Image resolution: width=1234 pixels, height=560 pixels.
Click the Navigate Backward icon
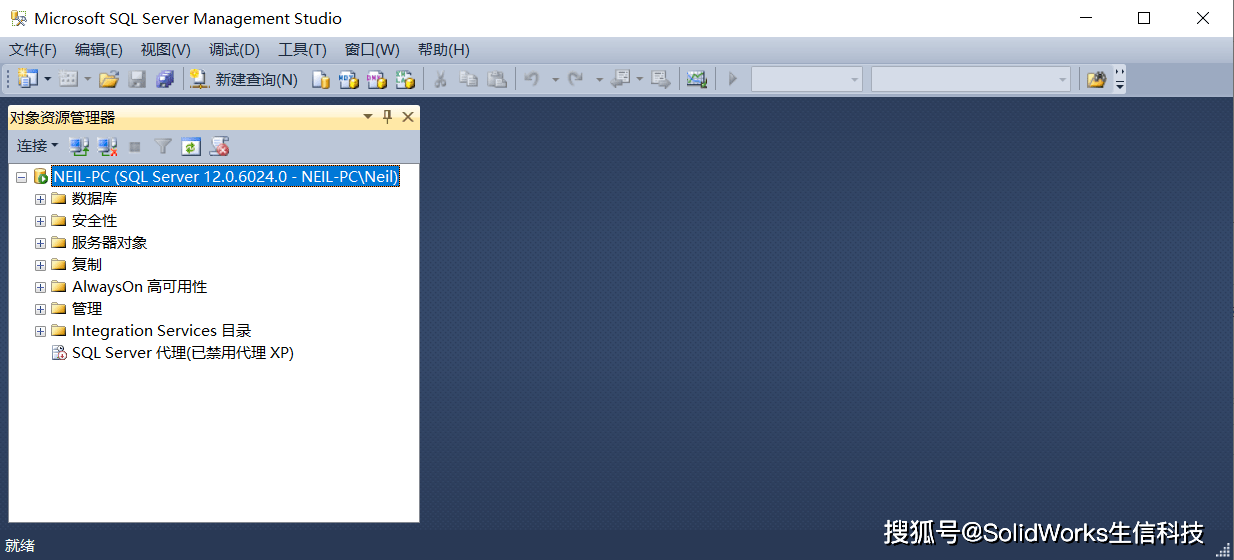coord(621,79)
